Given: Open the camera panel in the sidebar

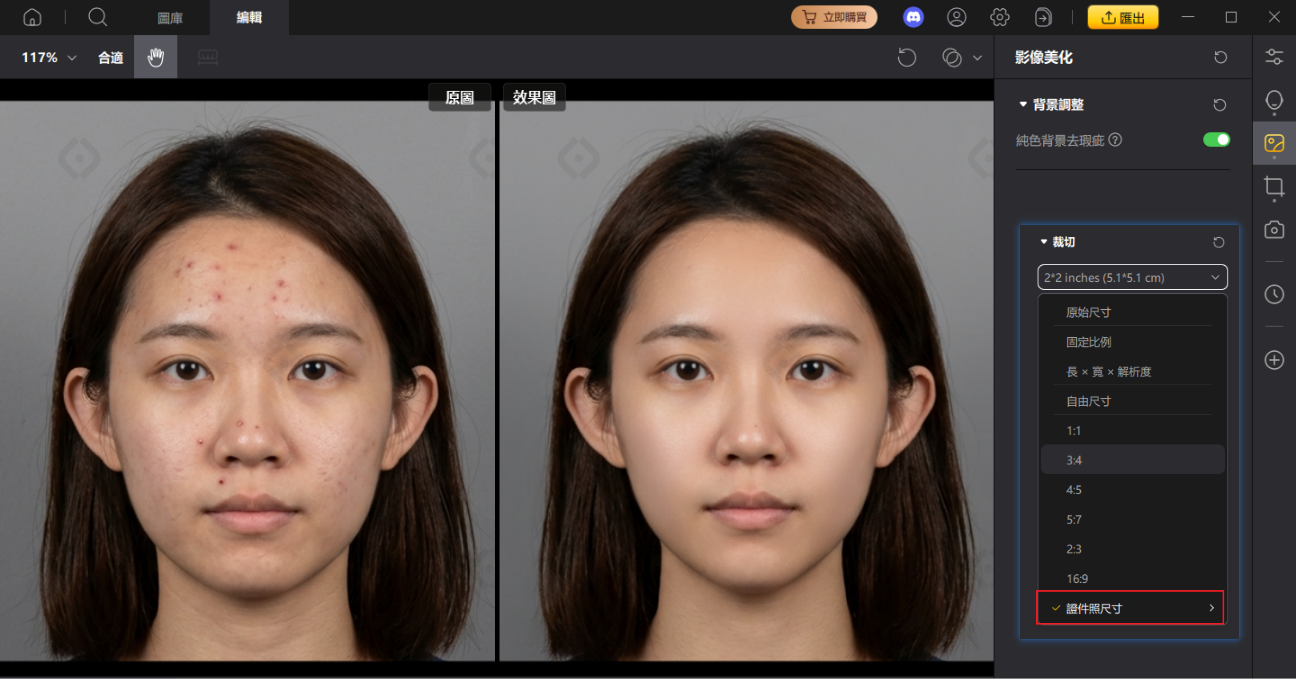Looking at the screenshot, I should pyautogui.click(x=1274, y=230).
